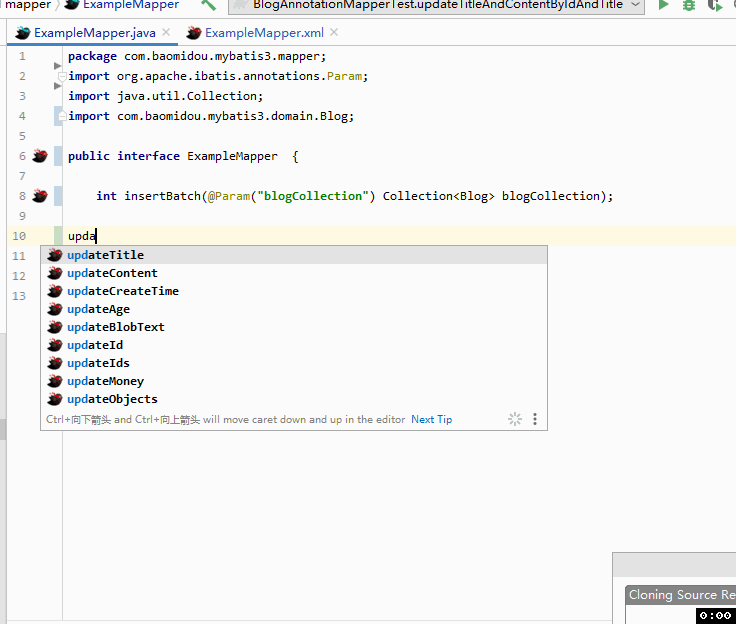Click the Next Tip link
This screenshot has height=624, width=736.
(431, 419)
